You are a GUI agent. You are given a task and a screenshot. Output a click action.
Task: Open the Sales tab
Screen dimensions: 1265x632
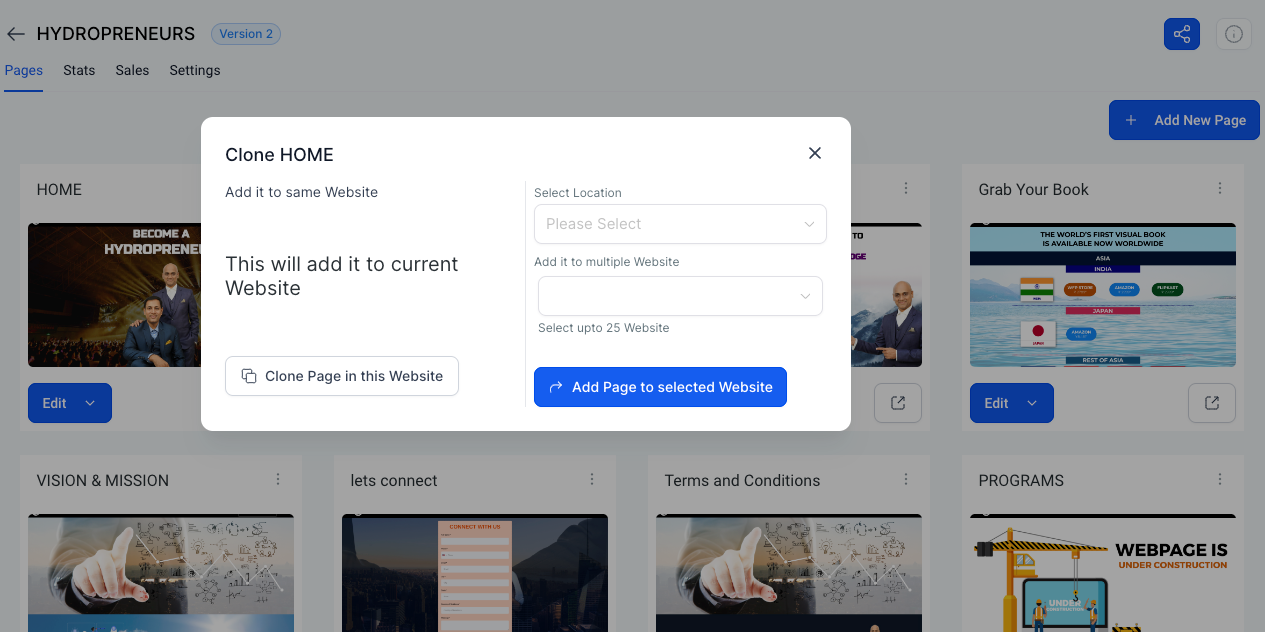coord(132,70)
